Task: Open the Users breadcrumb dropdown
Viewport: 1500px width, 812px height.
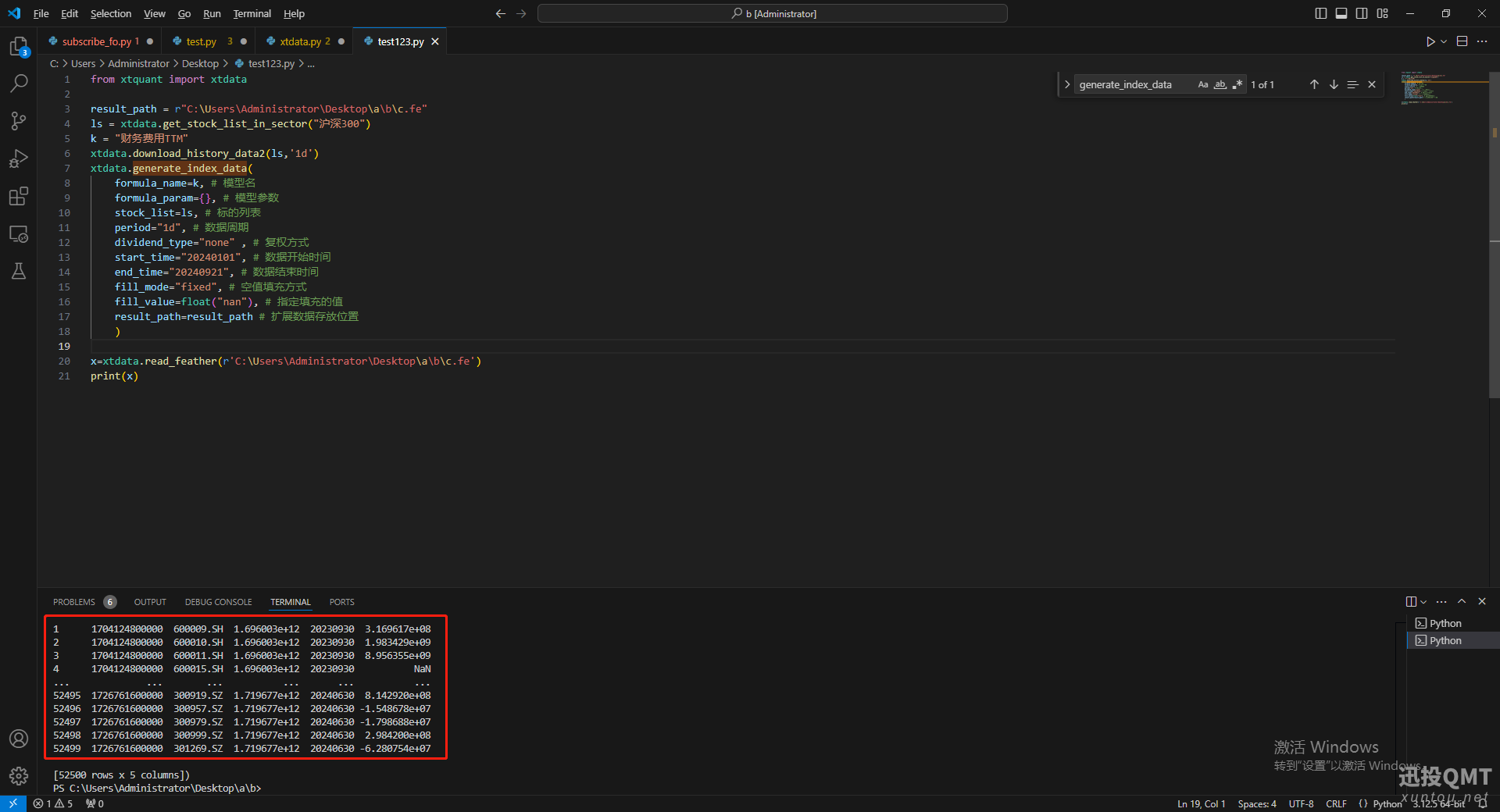Action: click(x=83, y=64)
